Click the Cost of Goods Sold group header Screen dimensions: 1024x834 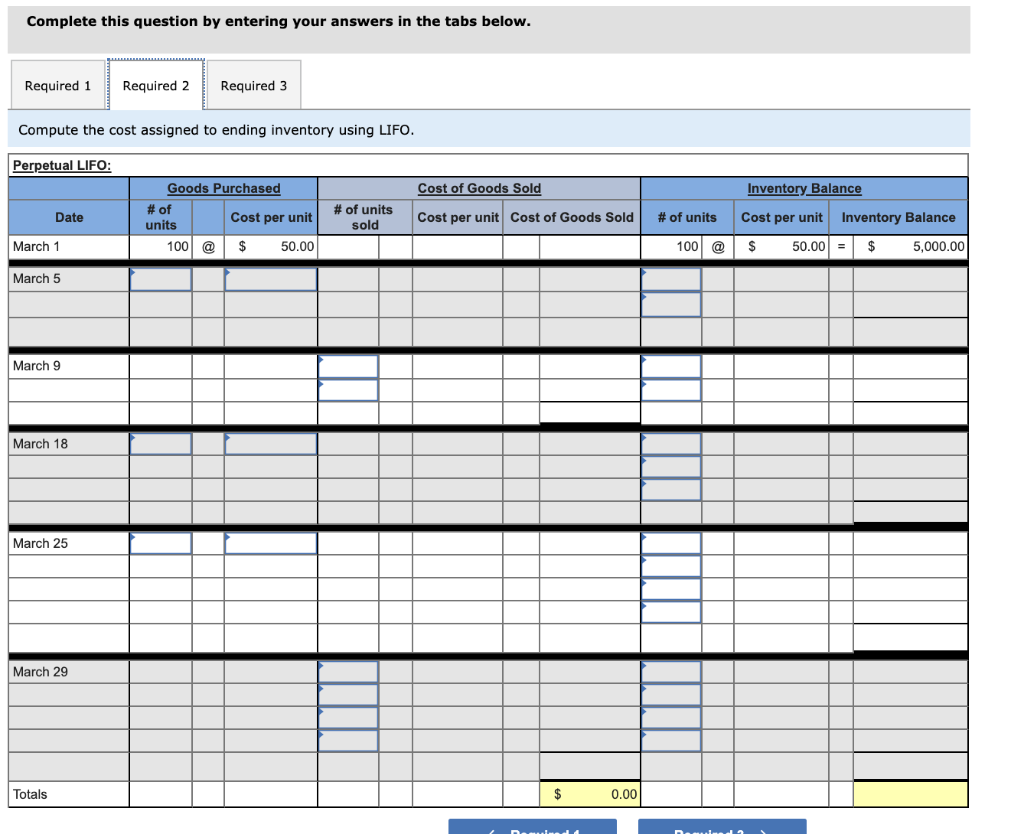(x=479, y=188)
